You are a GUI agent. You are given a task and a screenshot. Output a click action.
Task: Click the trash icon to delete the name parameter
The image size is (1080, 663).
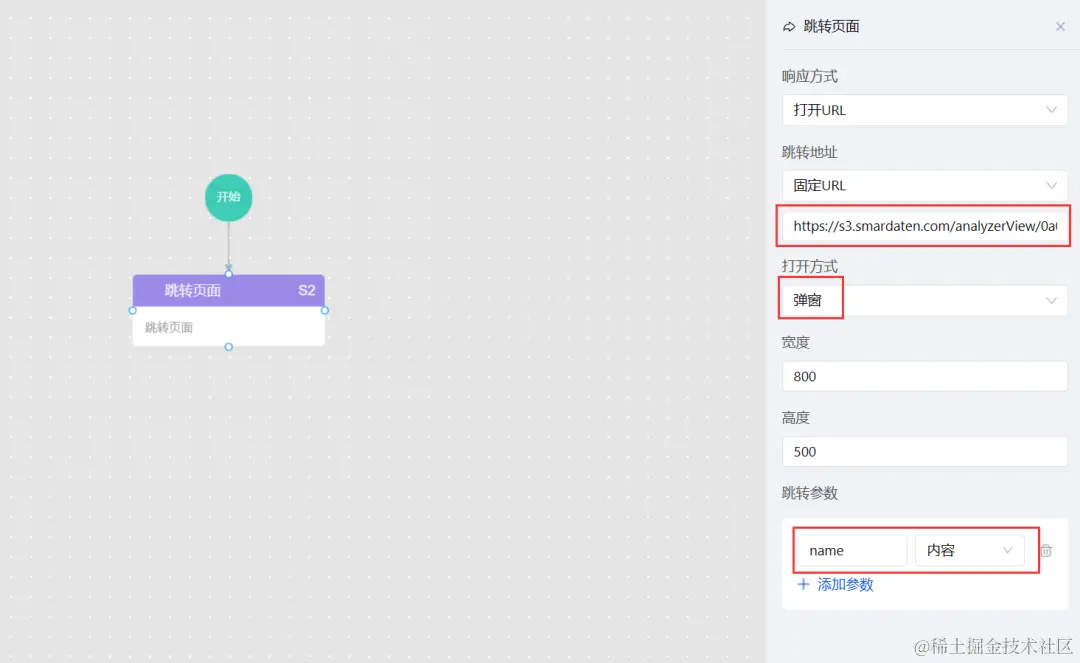tap(1046, 550)
